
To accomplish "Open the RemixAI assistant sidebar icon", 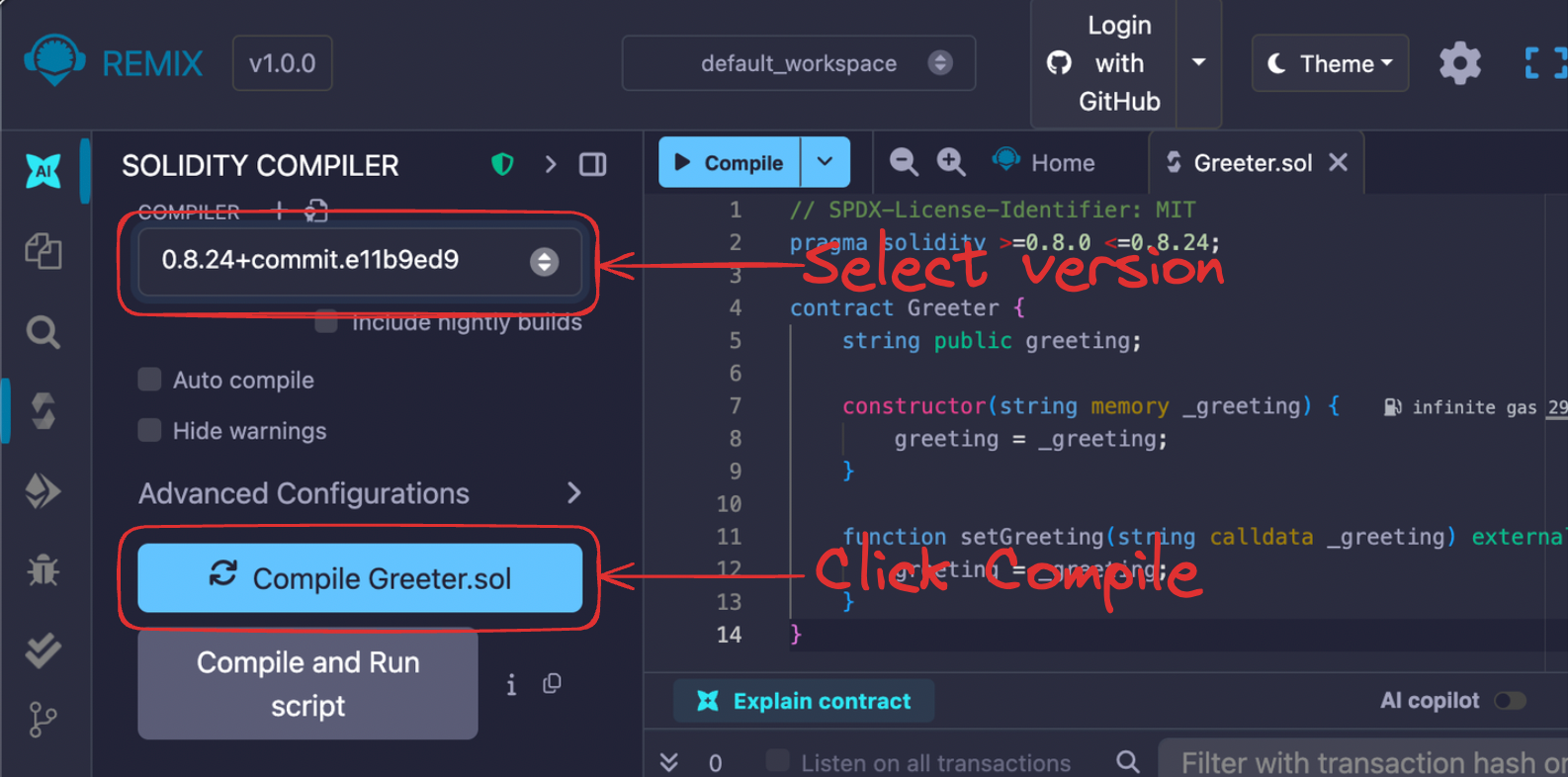I will (43, 171).
